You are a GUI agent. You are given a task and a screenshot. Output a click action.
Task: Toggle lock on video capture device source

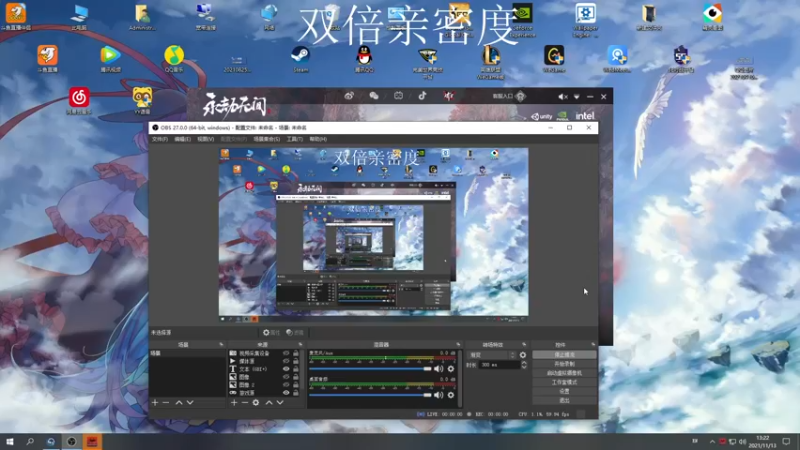click(296, 353)
